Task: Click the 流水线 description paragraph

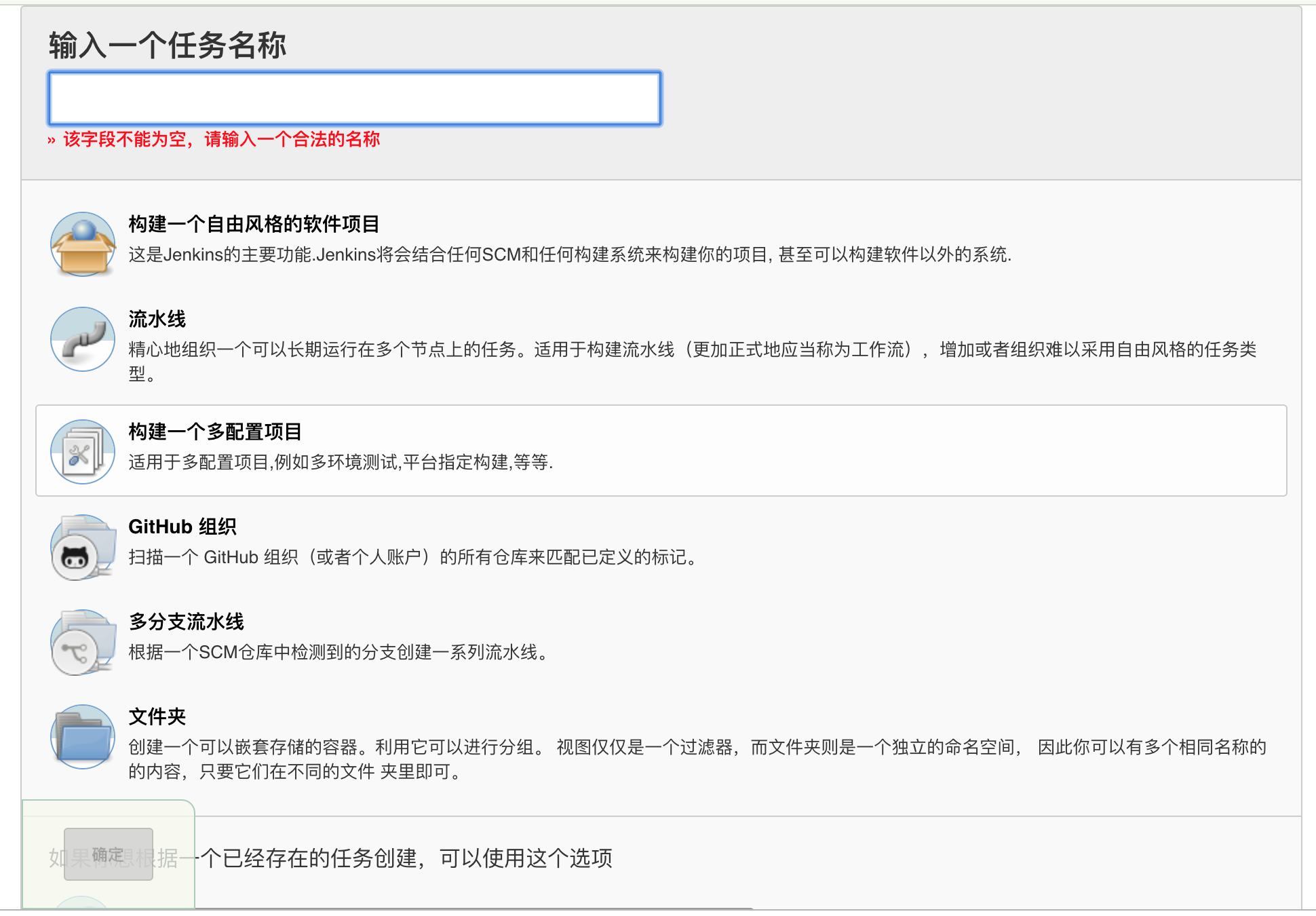Action: coord(692,350)
